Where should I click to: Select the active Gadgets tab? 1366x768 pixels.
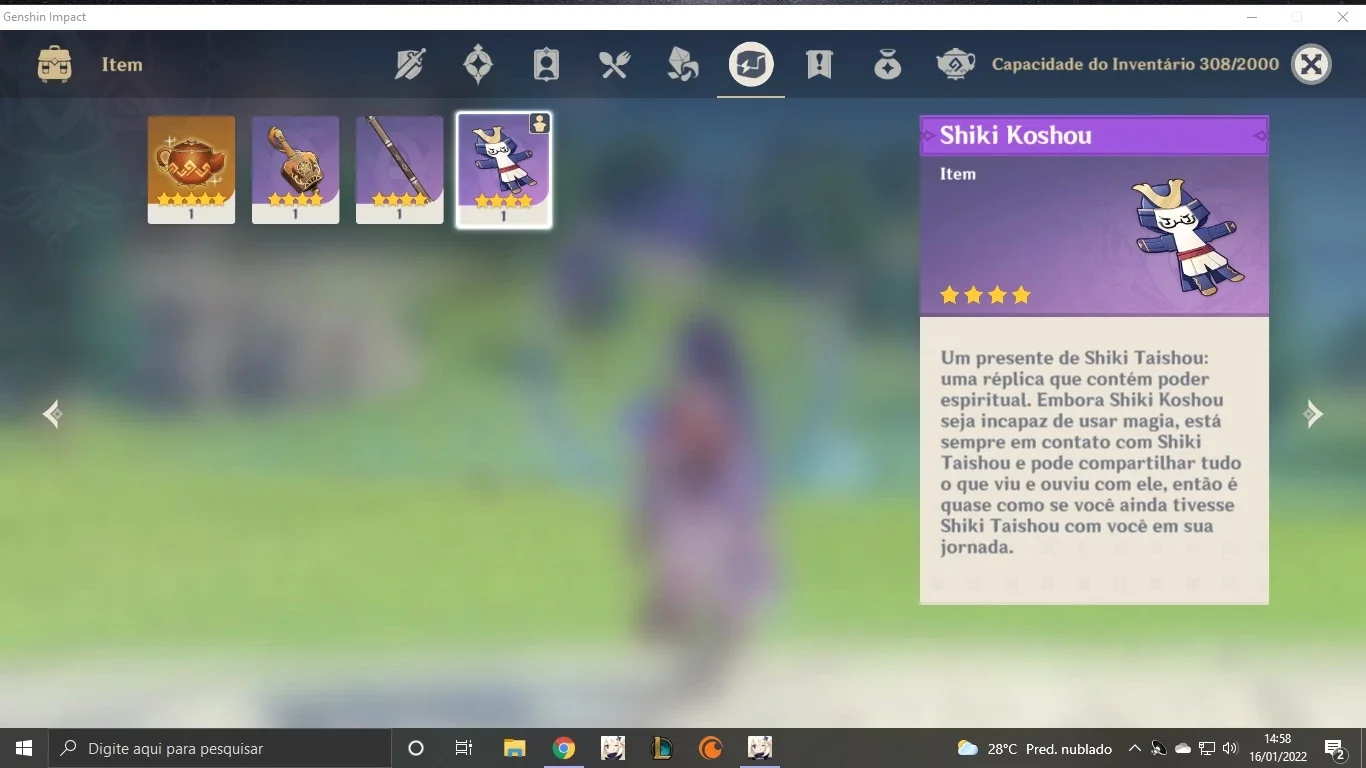pos(751,65)
